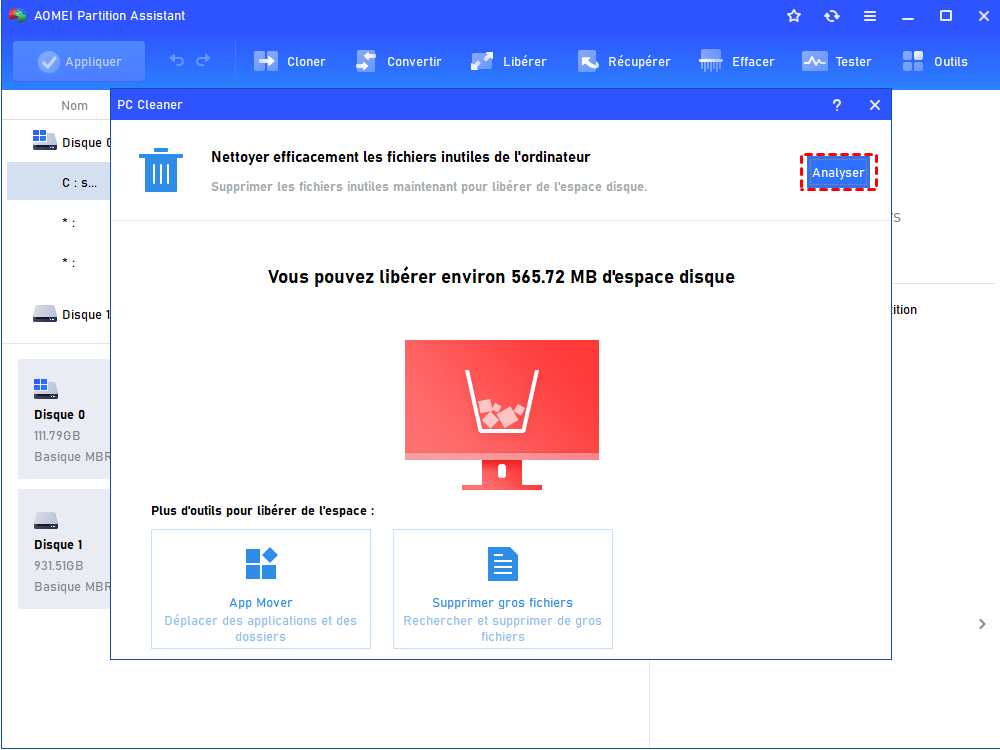Open the hamburger menu in title bar
This screenshot has width=1000, height=750.
click(870, 16)
